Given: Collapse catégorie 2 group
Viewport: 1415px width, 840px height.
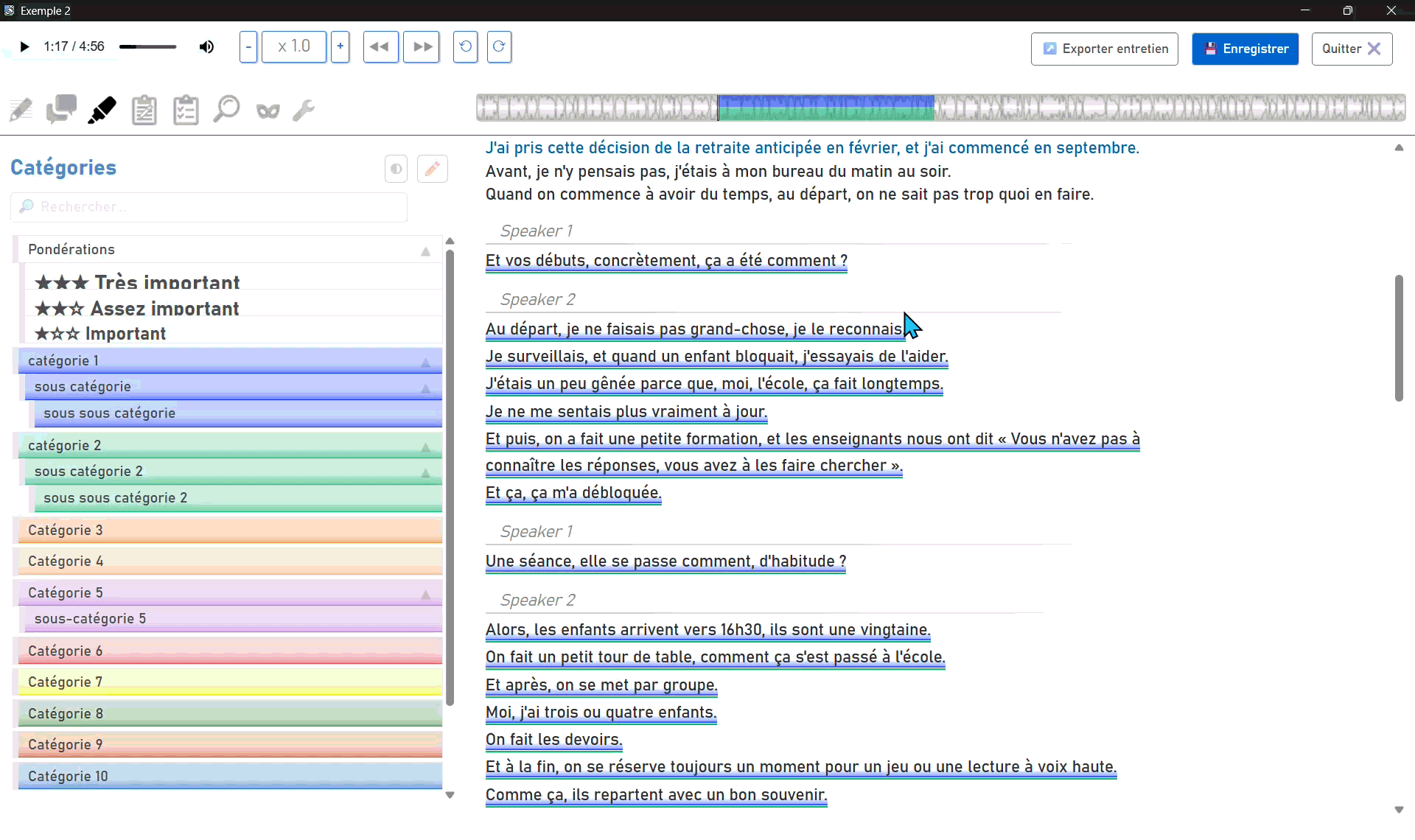Looking at the screenshot, I should tap(425, 447).
